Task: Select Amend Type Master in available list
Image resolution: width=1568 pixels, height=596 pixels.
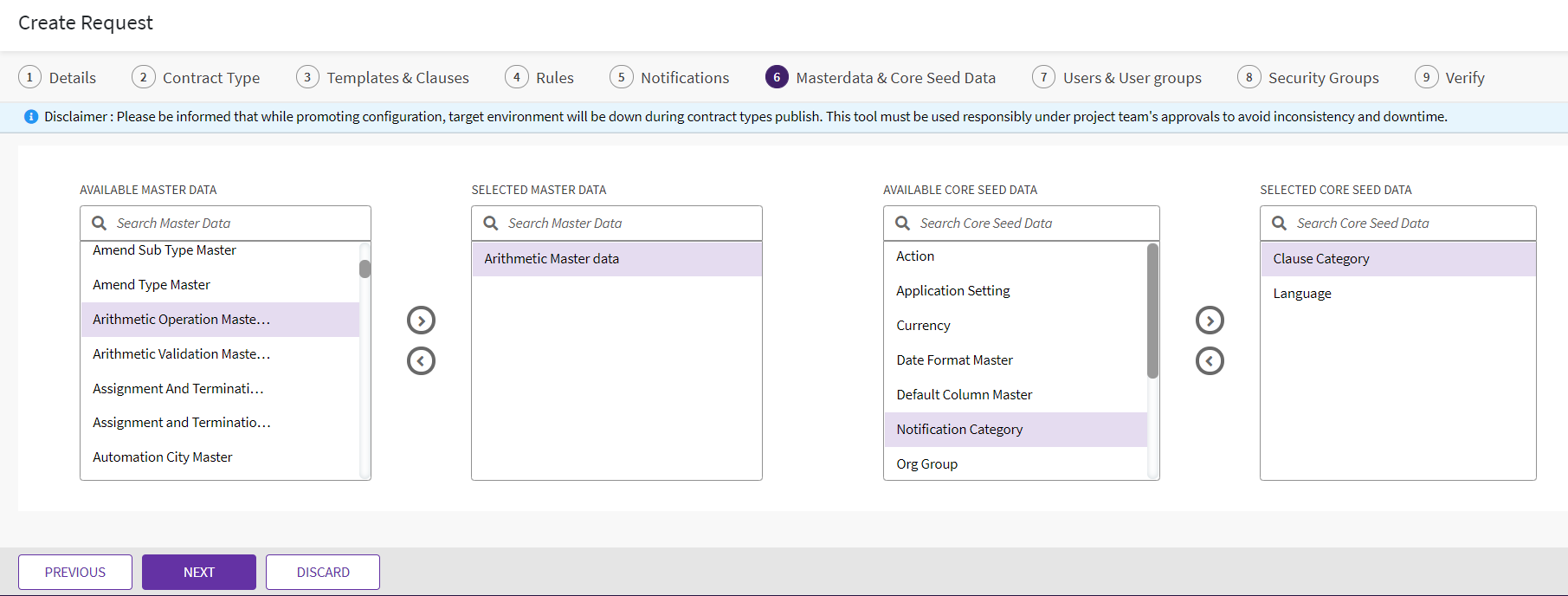Action: (x=152, y=285)
